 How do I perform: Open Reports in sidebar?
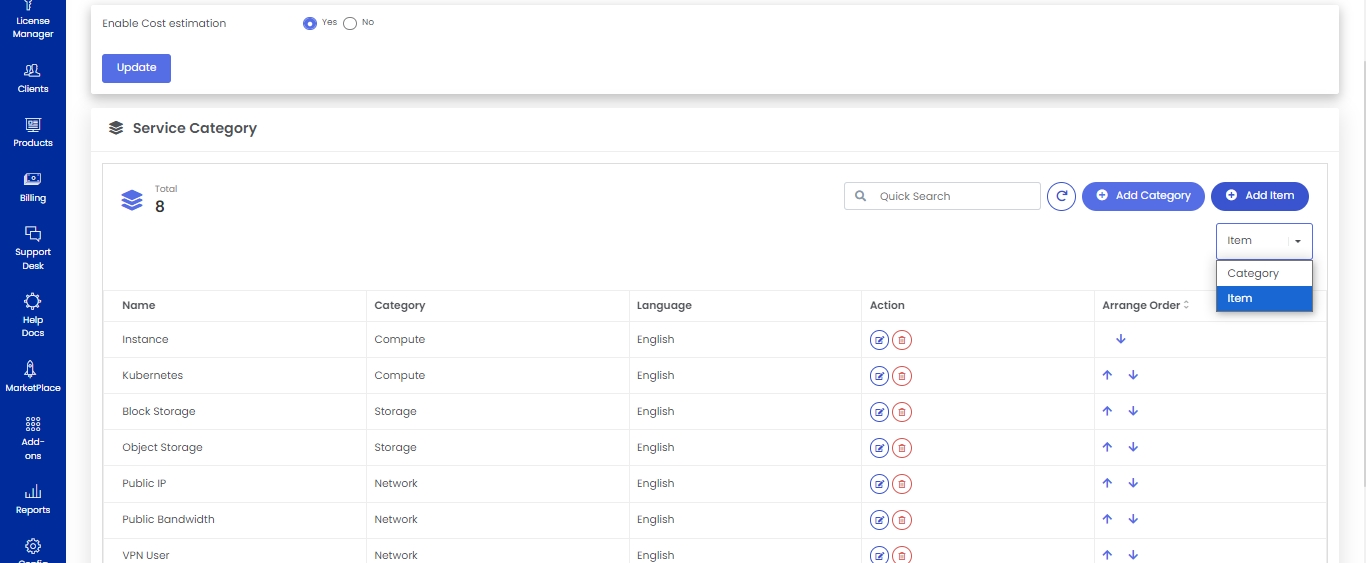tap(33, 500)
